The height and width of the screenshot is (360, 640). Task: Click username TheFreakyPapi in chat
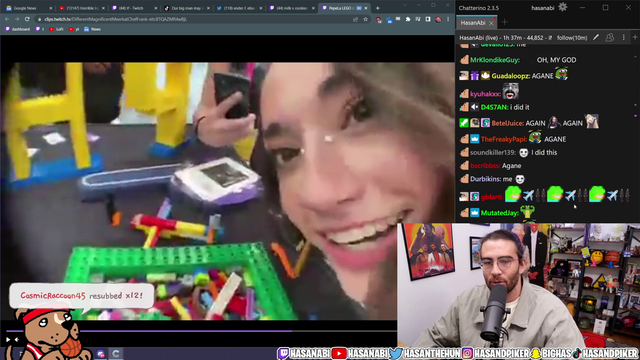pyautogui.click(x=504, y=139)
